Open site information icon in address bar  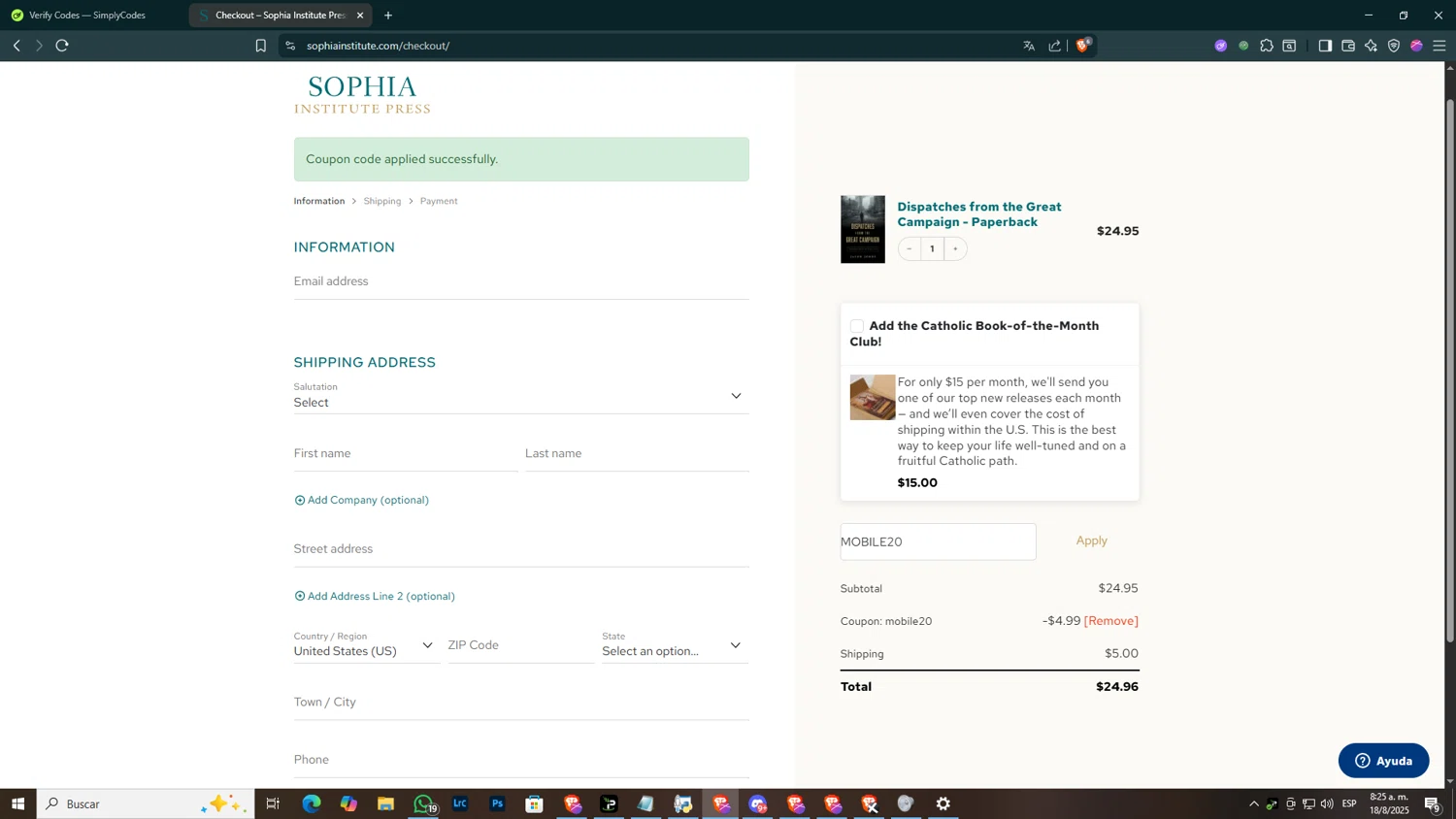click(x=290, y=46)
